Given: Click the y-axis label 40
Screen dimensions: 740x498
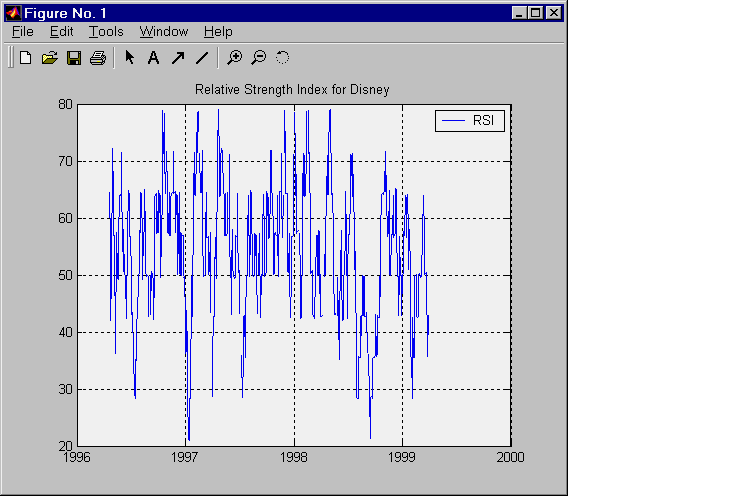Looking at the screenshot, I should click(66, 332).
